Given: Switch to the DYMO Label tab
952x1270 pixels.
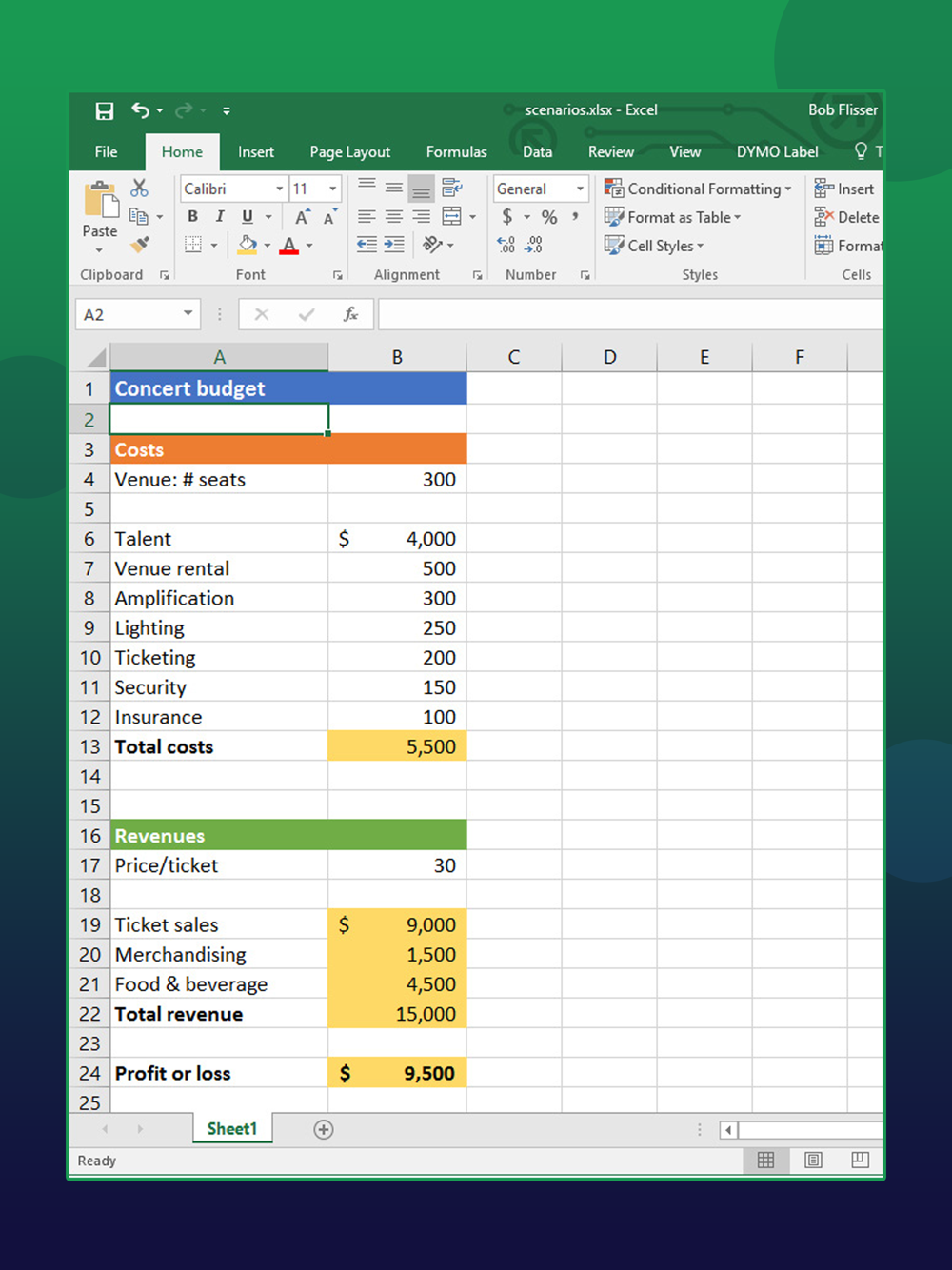Looking at the screenshot, I should tap(778, 151).
